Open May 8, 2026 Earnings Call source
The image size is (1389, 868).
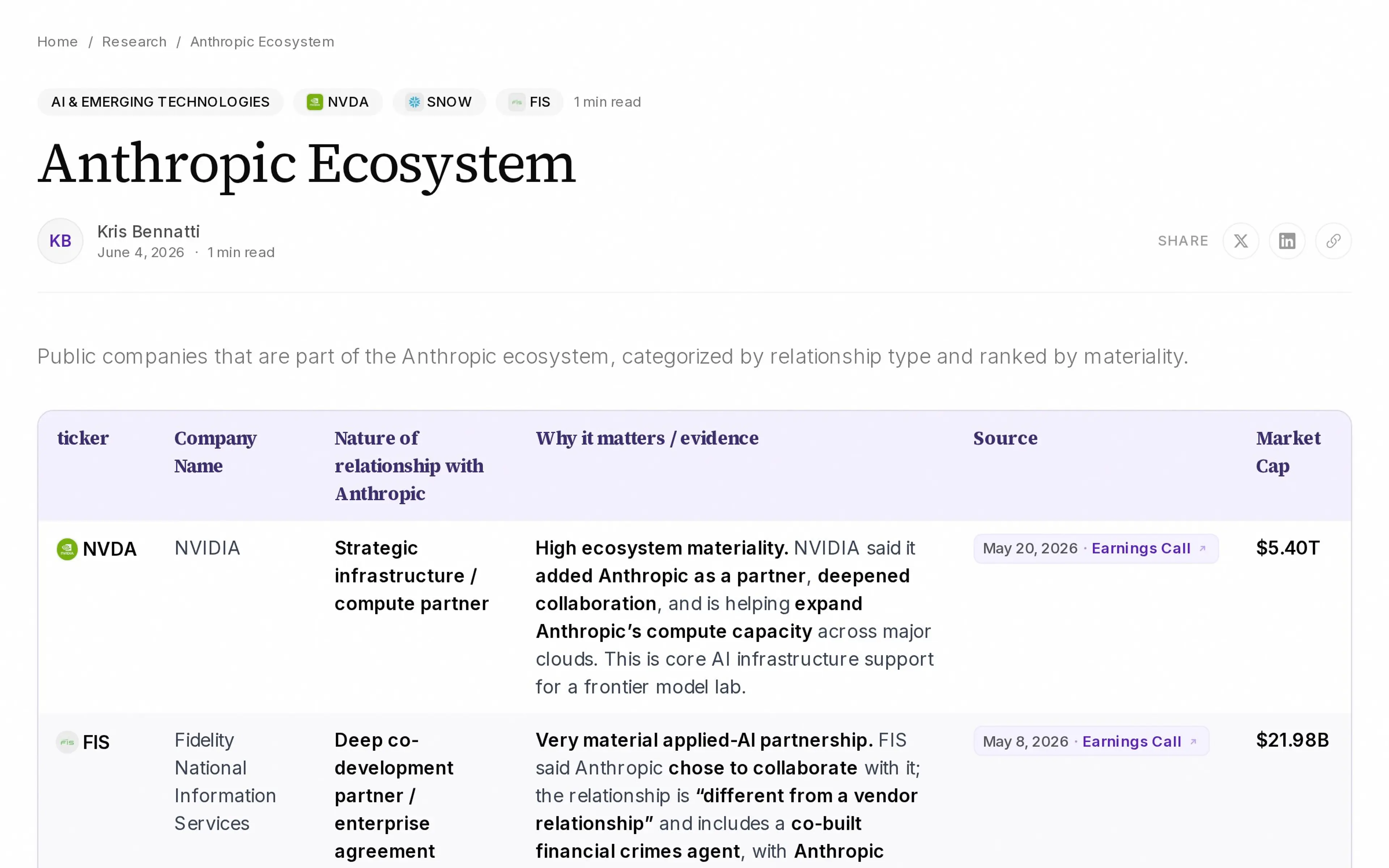pos(1091,741)
